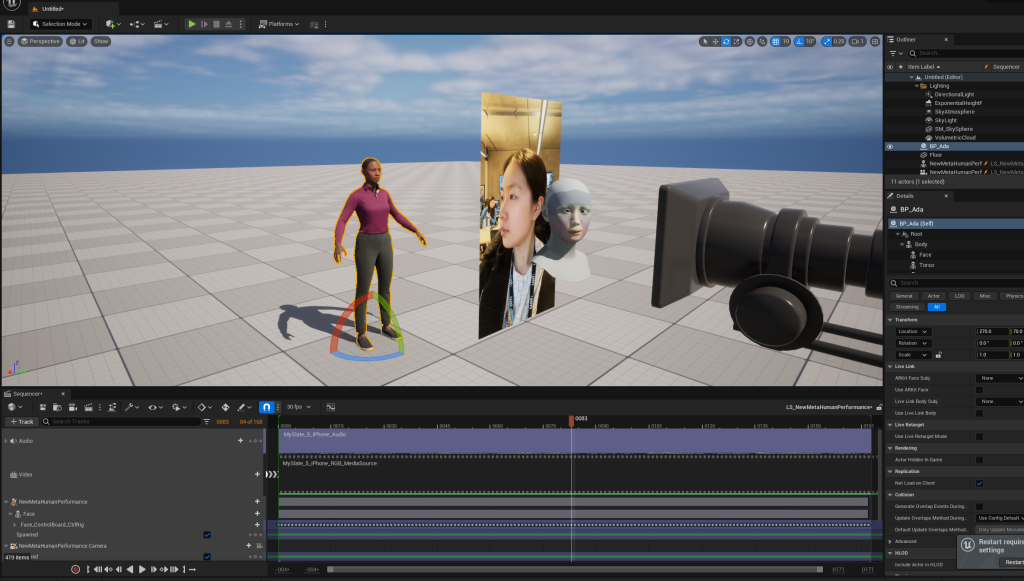Expand the Audio track in Sequencer
The width and height of the screenshot is (1024, 581).
click(6, 441)
